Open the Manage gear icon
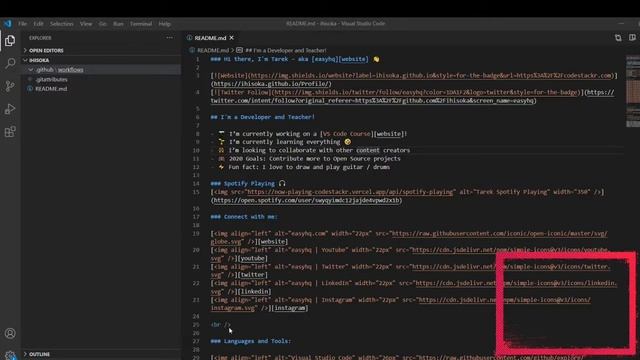The height and width of the screenshot is (360, 640). (10, 355)
